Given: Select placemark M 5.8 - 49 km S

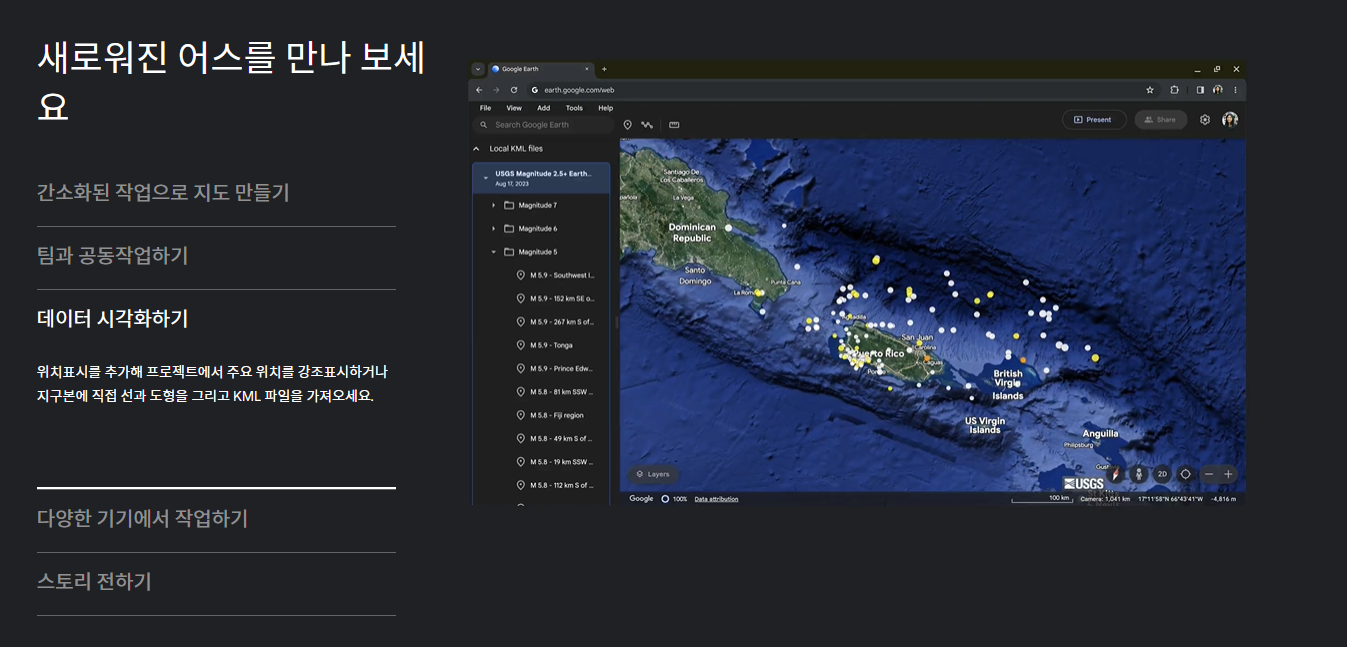Looking at the screenshot, I should [x=562, y=438].
